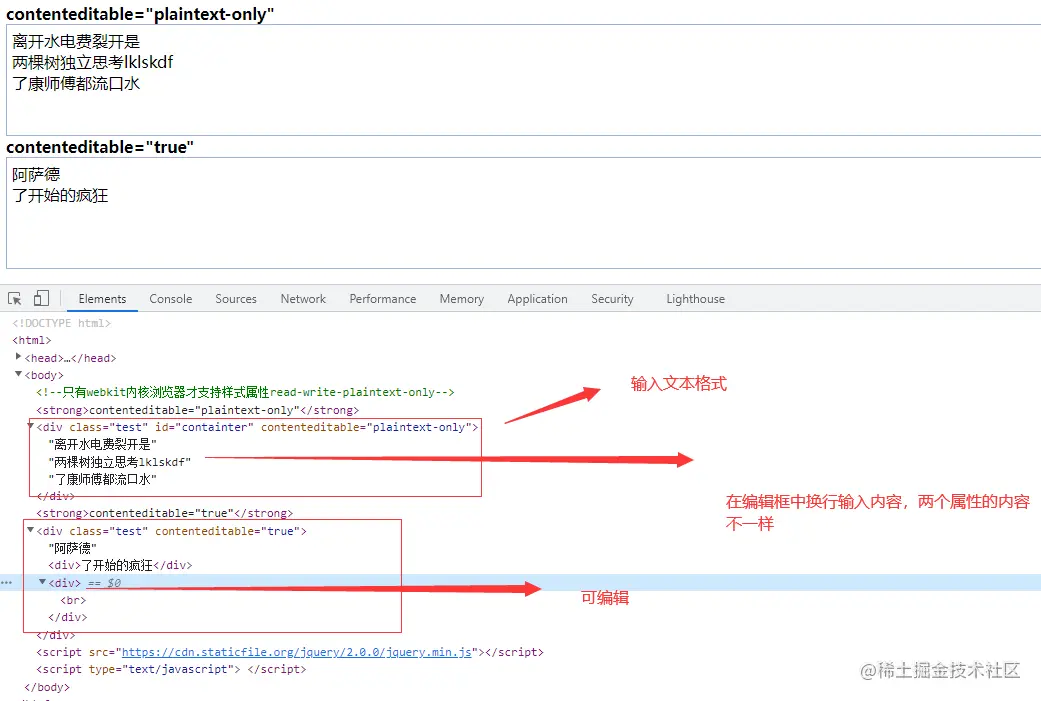This screenshot has height=701, width=1041.
Task: Open the Network tab
Action: point(303,299)
